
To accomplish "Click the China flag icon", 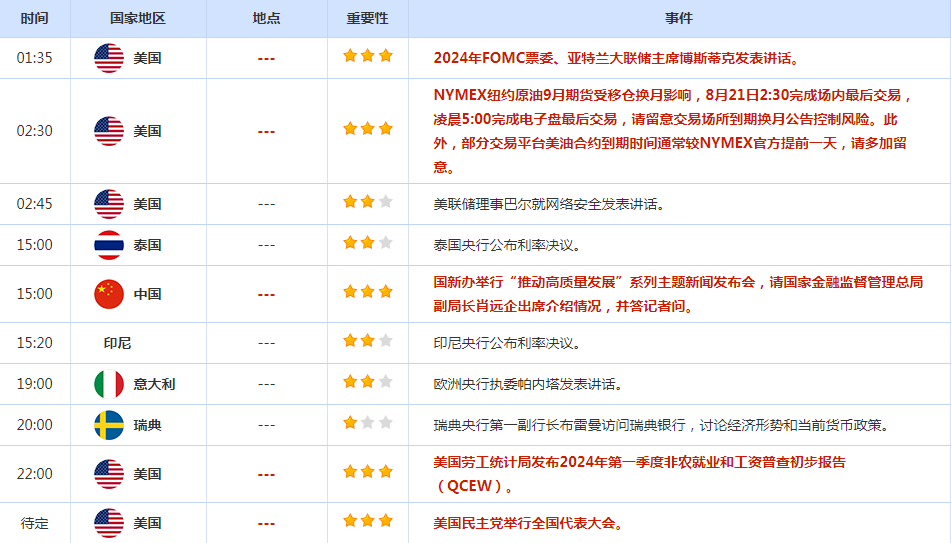I will (109, 294).
